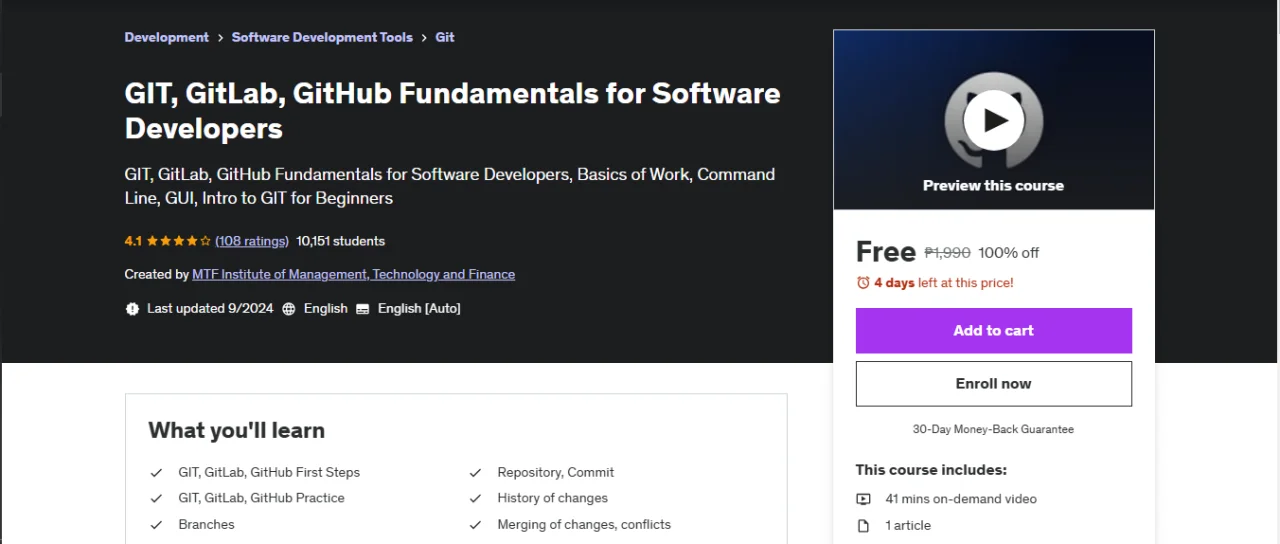The width and height of the screenshot is (1280, 544).
Task: Click 'This course includes:' heading
Action: (931, 470)
